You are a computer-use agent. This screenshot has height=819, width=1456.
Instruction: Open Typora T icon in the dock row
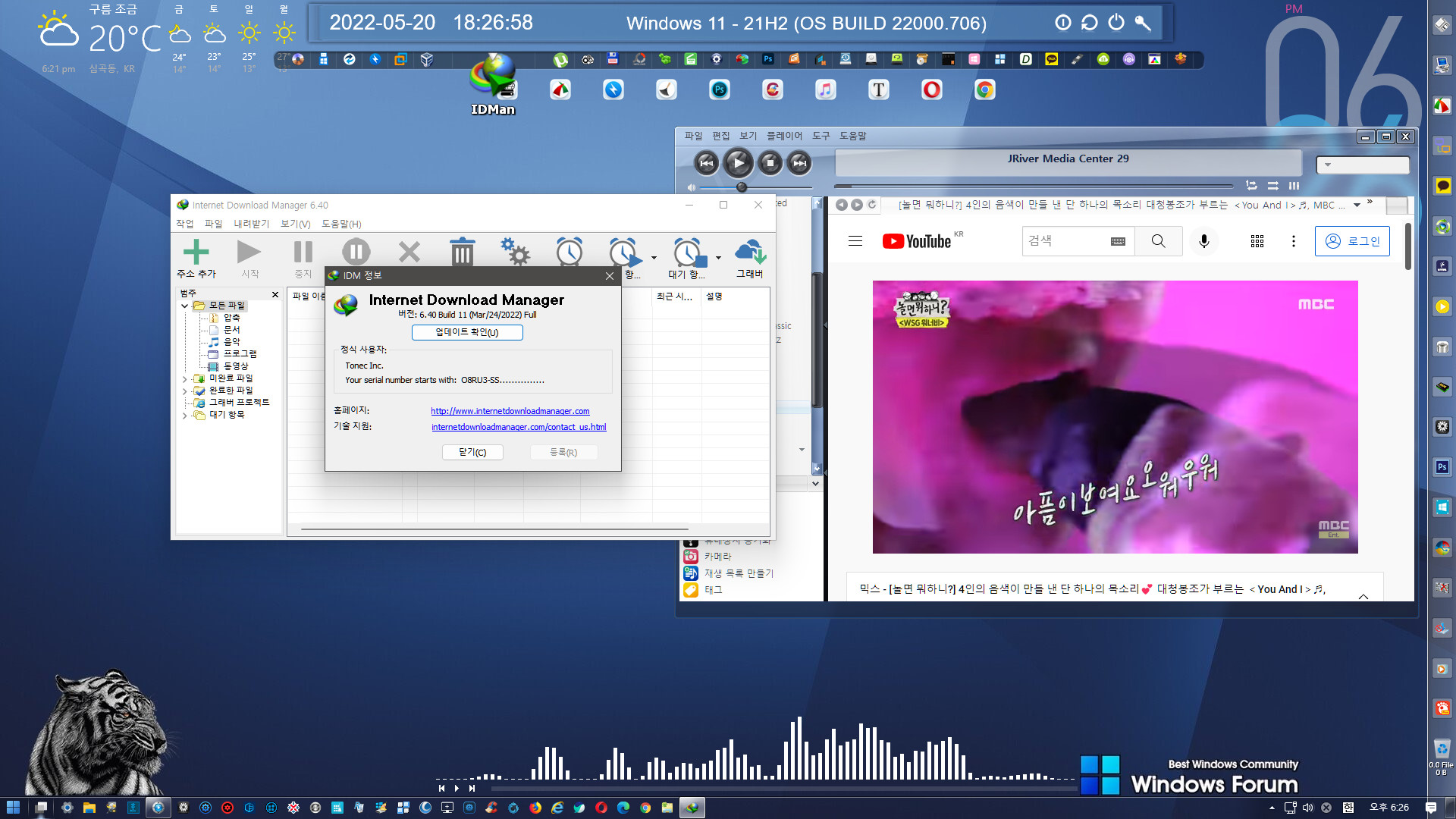click(x=879, y=89)
